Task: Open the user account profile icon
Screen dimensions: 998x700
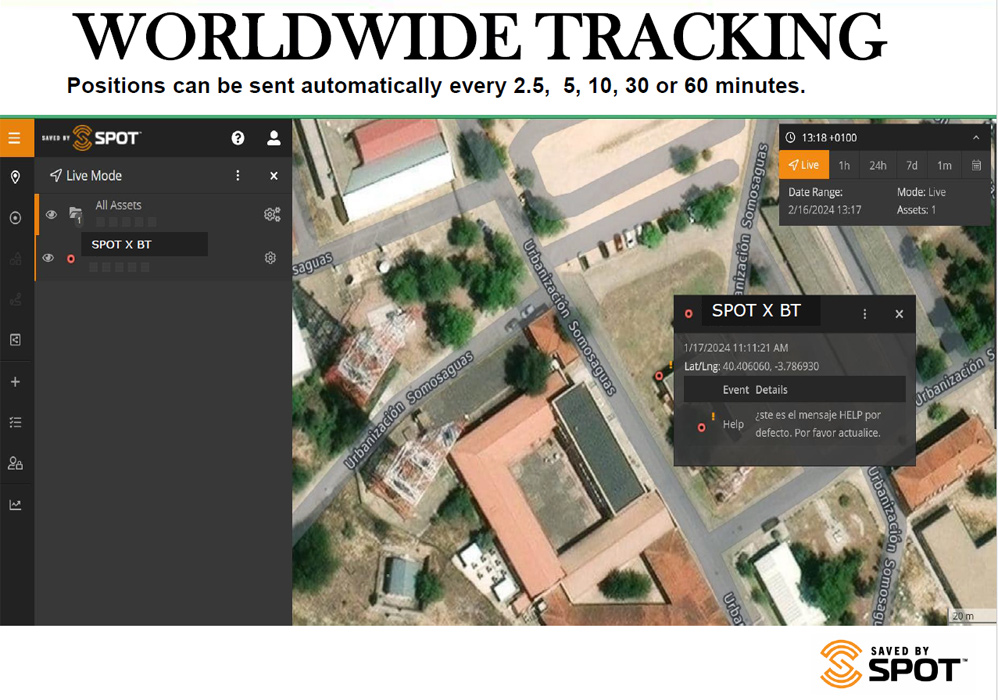Action: pos(274,138)
